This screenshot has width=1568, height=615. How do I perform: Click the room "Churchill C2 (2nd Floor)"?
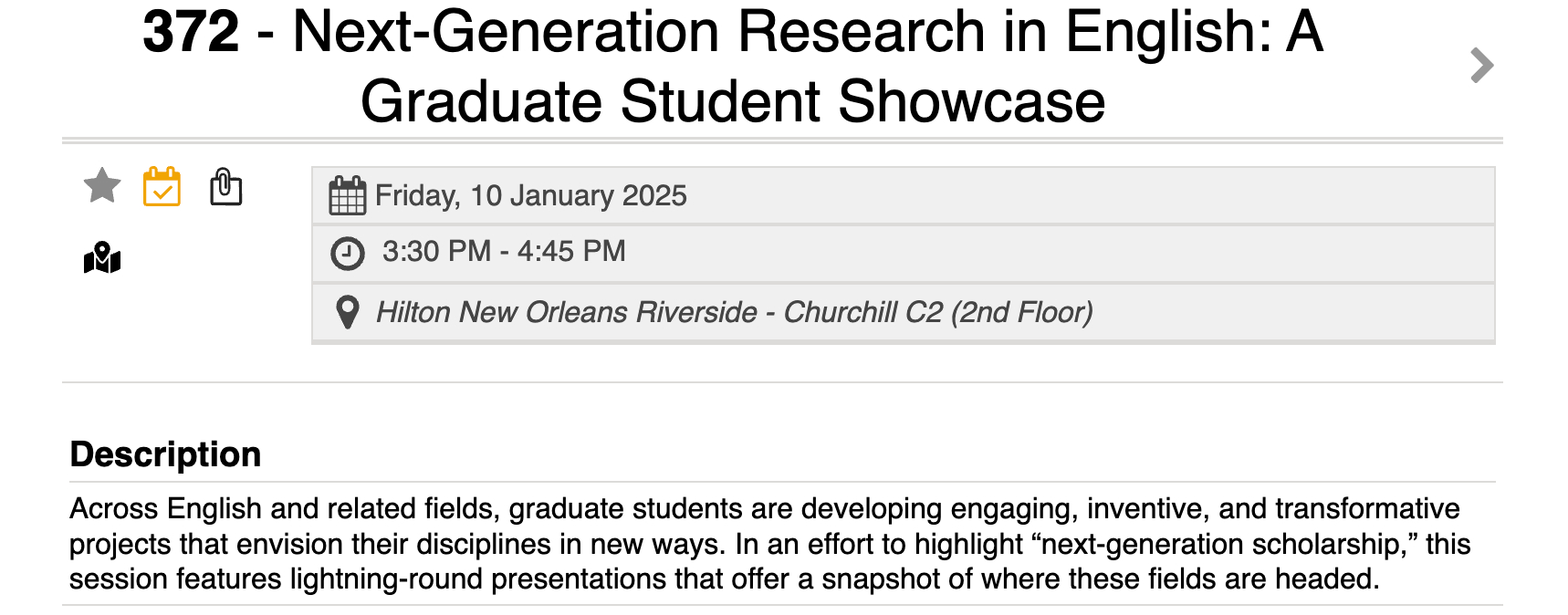tap(938, 313)
